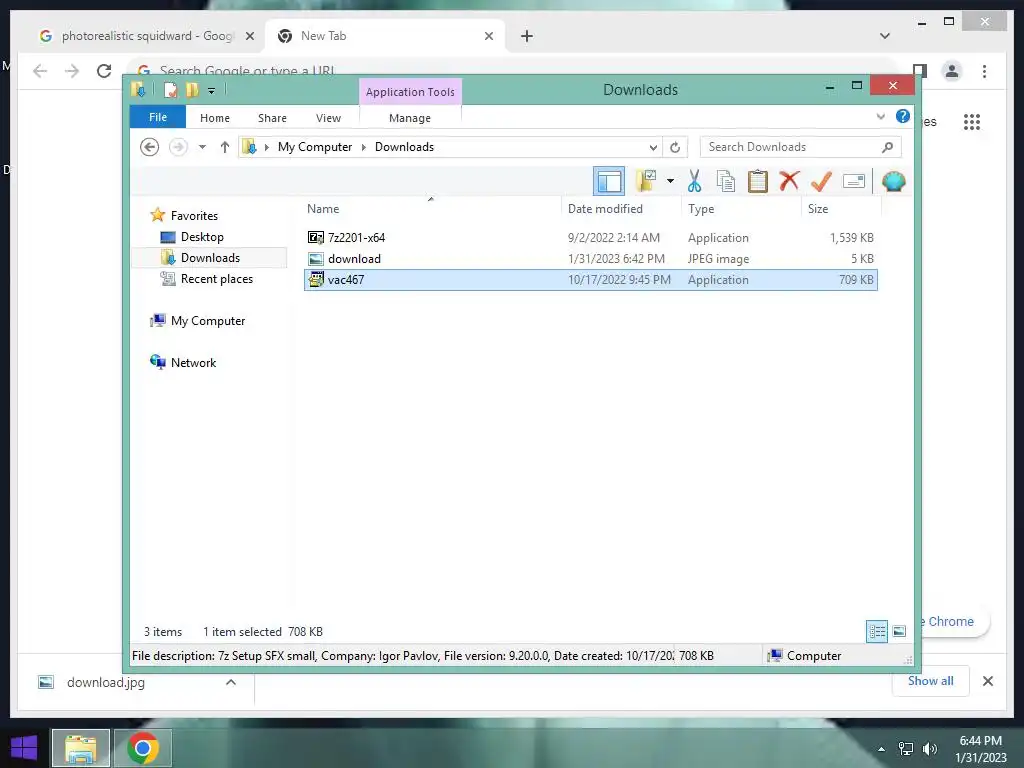The image size is (1024, 768).
Task: Select the 7z2201-x64 application file
Action: [x=590, y=238]
